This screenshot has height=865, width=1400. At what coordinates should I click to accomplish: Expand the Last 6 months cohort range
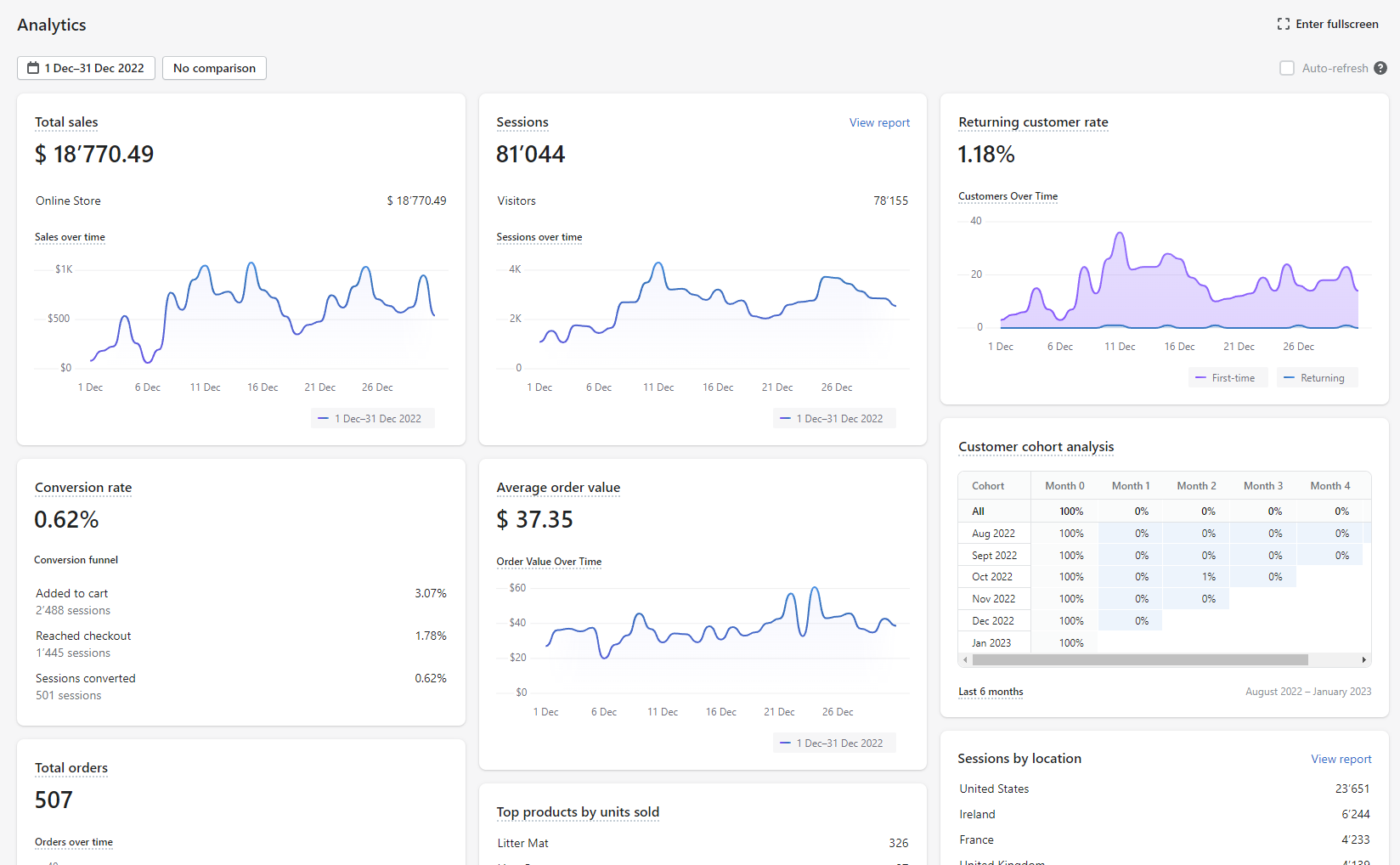click(991, 692)
